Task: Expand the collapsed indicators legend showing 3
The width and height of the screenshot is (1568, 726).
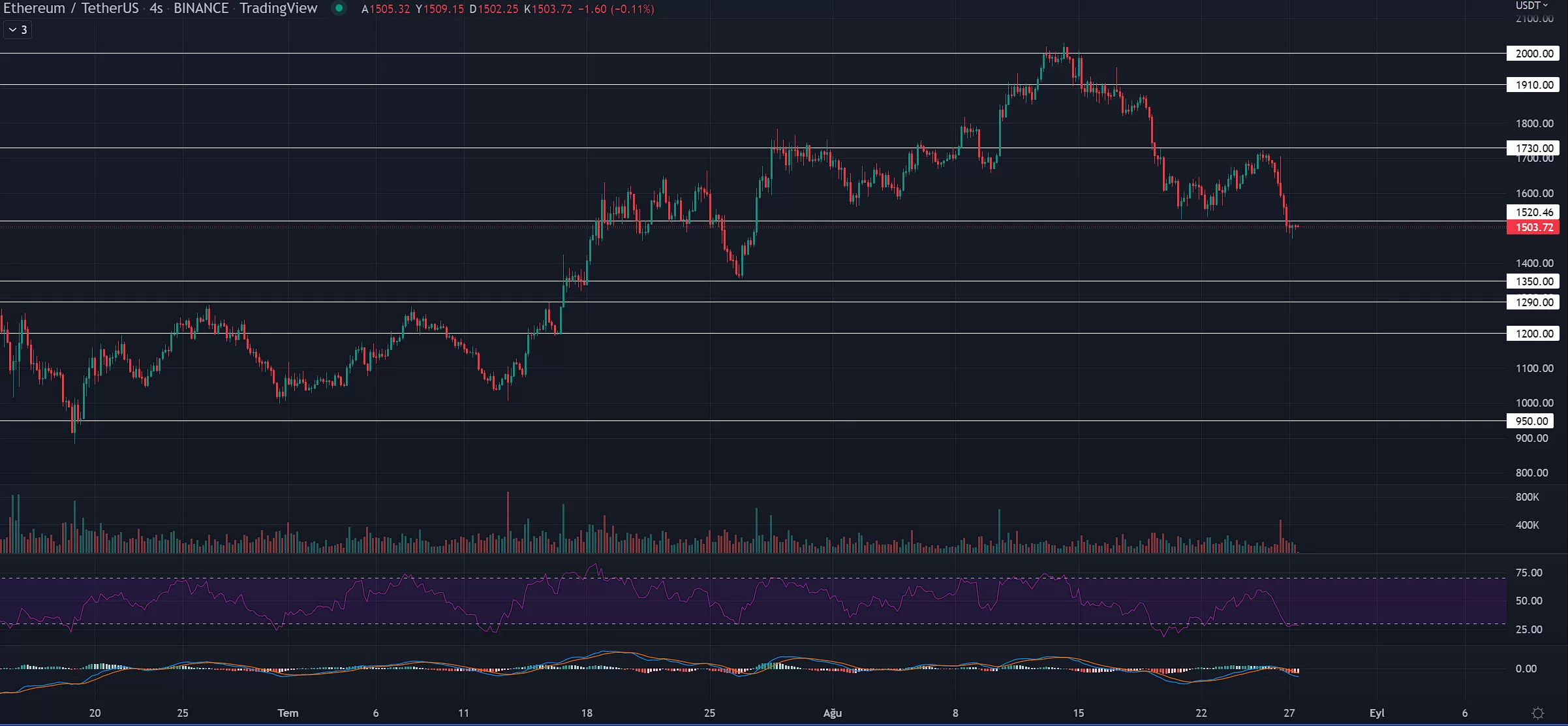Action: pyautogui.click(x=18, y=30)
